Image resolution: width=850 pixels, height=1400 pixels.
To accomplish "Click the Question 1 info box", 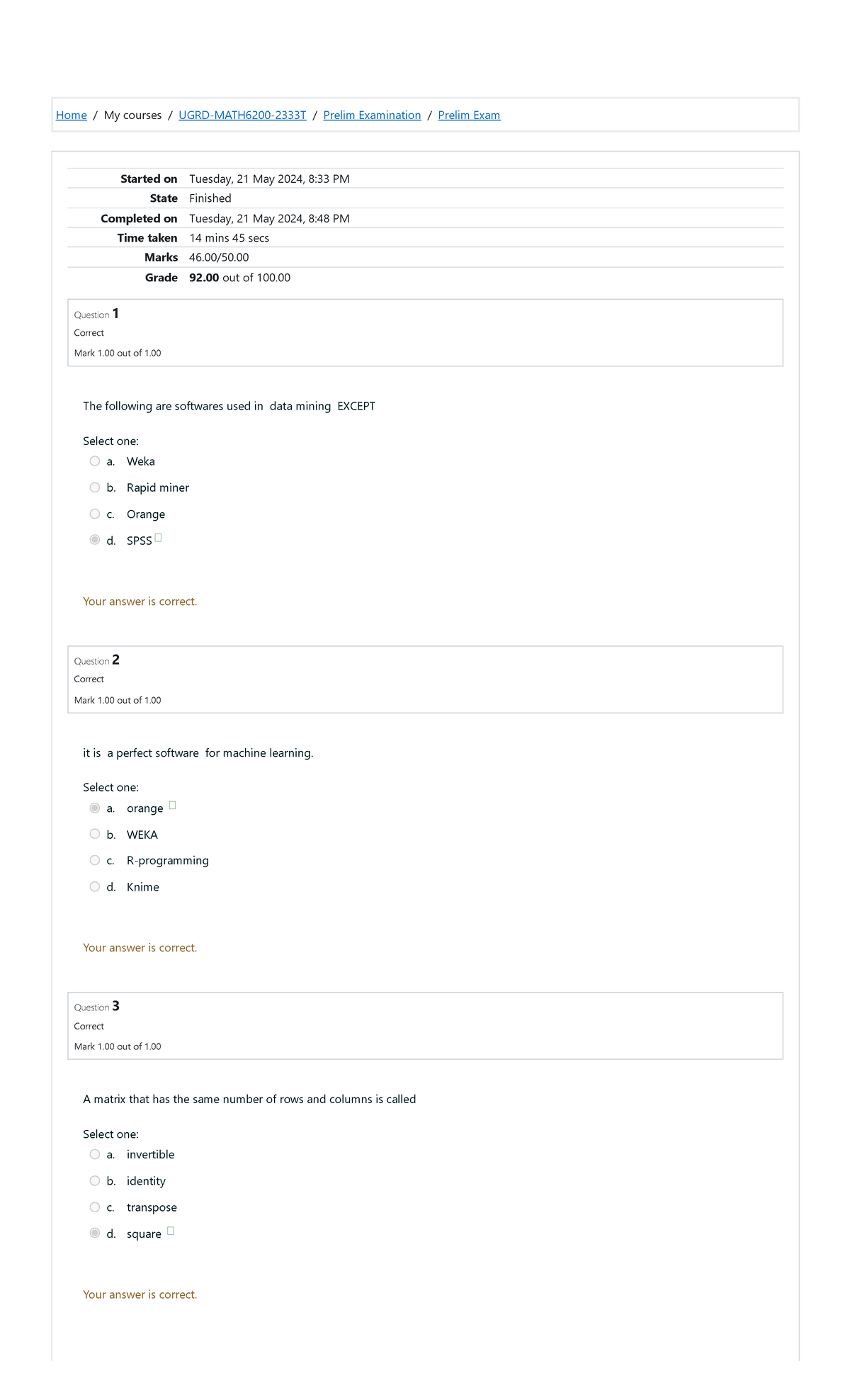I will [x=425, y=333].
